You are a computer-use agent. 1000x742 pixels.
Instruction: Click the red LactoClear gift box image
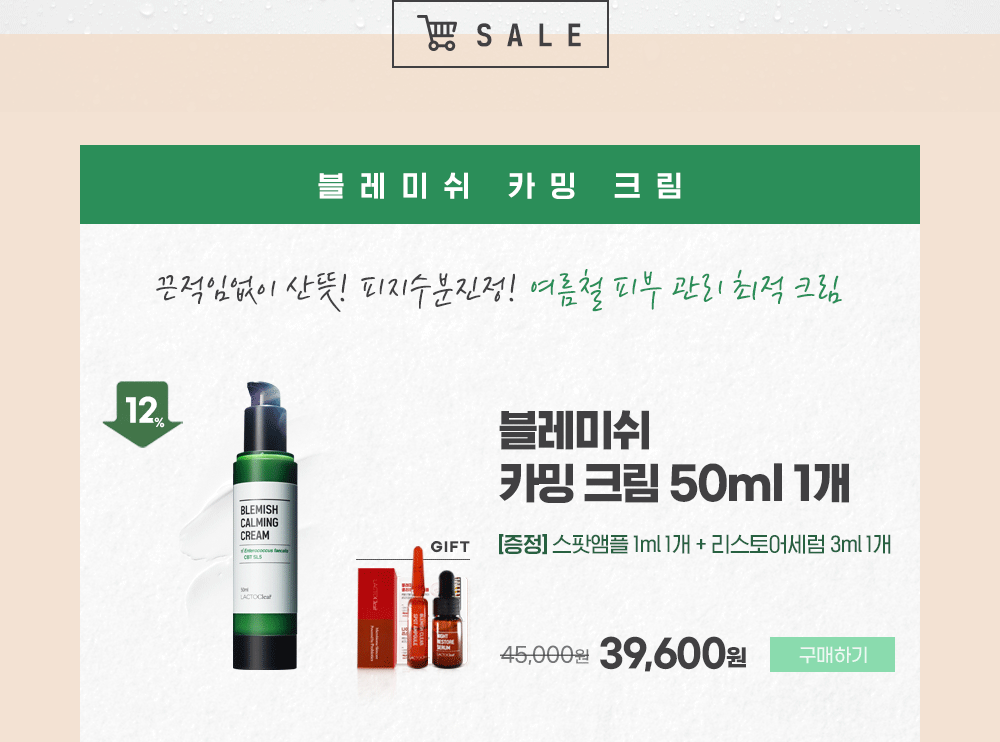[376, 617]
